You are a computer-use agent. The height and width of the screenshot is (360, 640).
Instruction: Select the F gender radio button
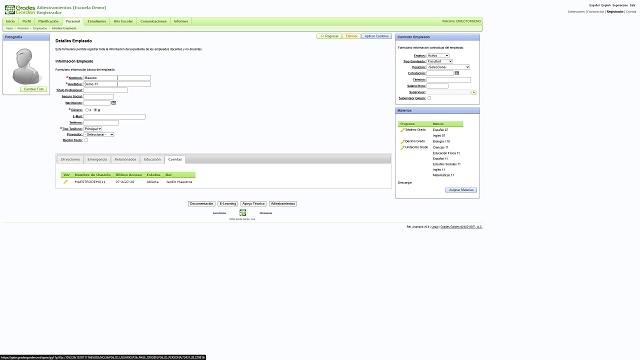87,110
